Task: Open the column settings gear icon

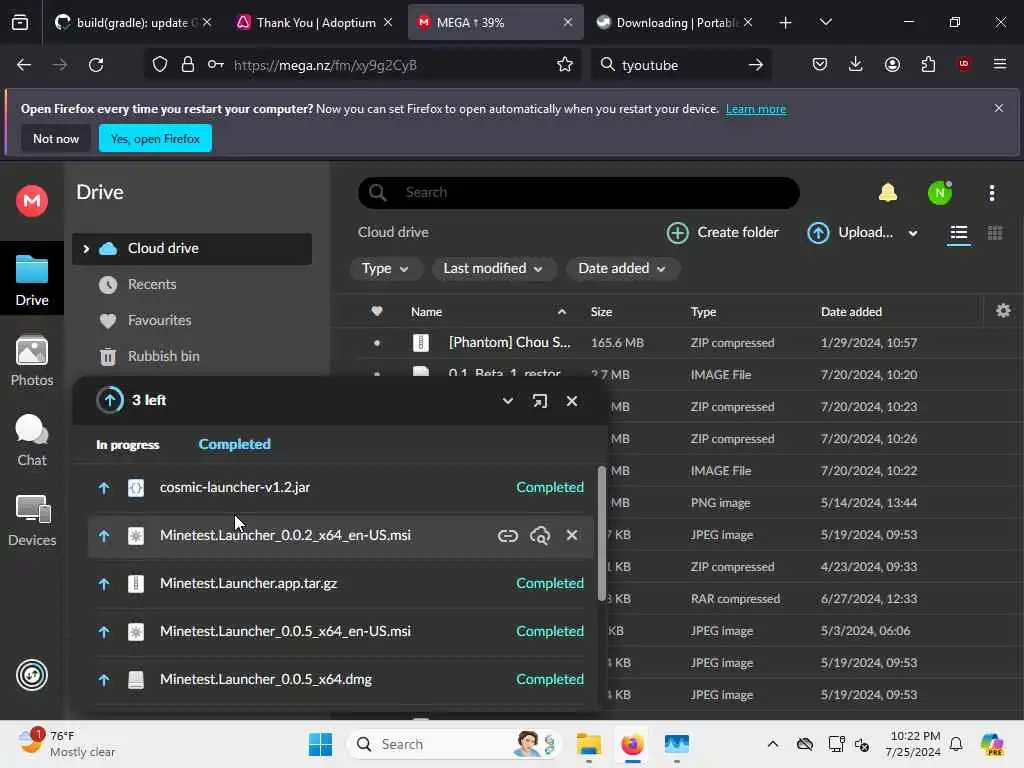Action: [x=1003, y=311]
